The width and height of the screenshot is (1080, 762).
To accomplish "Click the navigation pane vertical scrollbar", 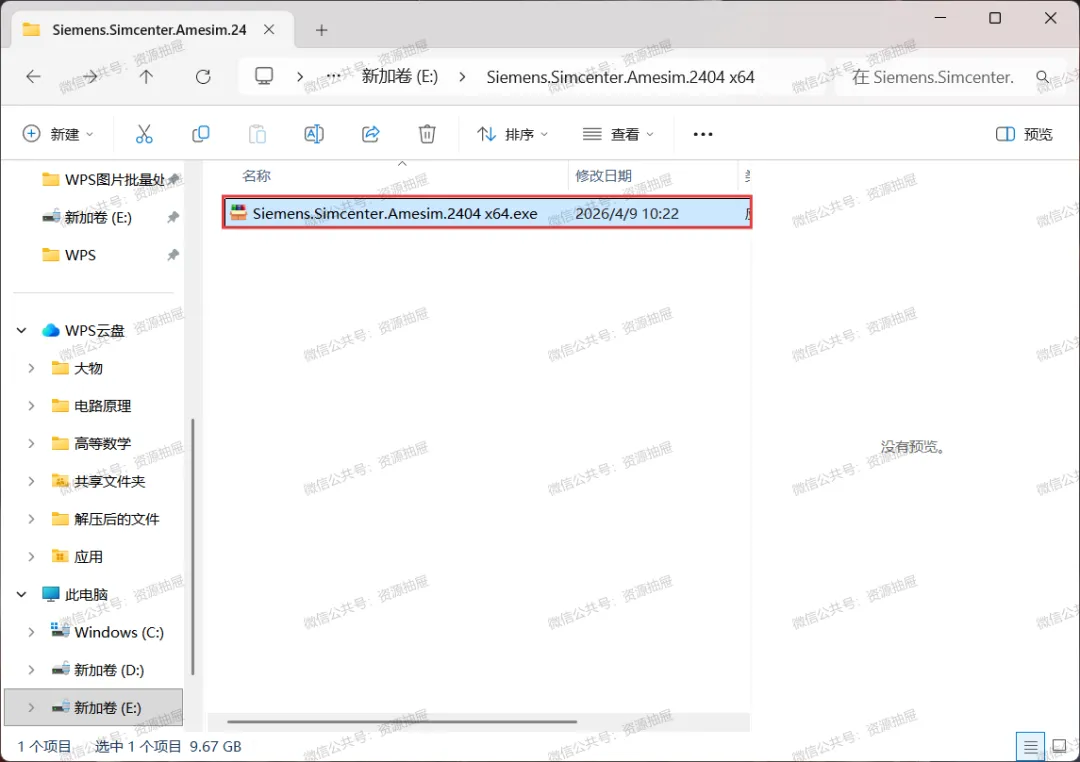I will (192, 546).
